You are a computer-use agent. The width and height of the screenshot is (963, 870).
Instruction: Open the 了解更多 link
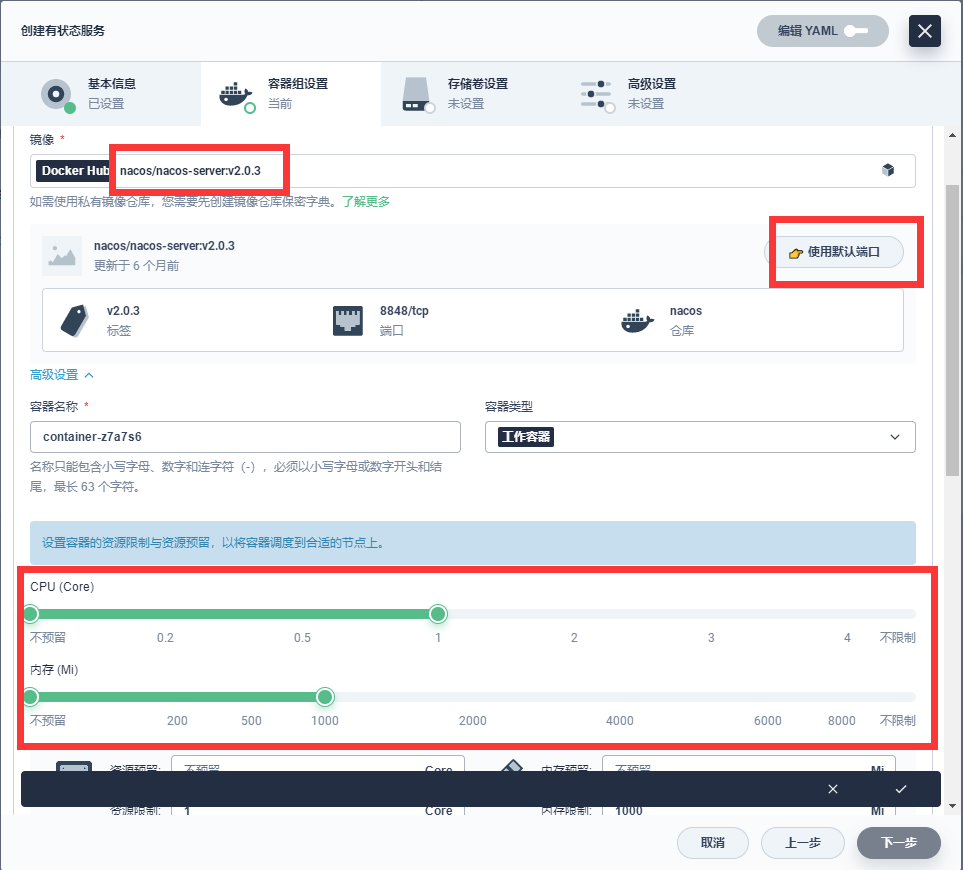(366, 201)
